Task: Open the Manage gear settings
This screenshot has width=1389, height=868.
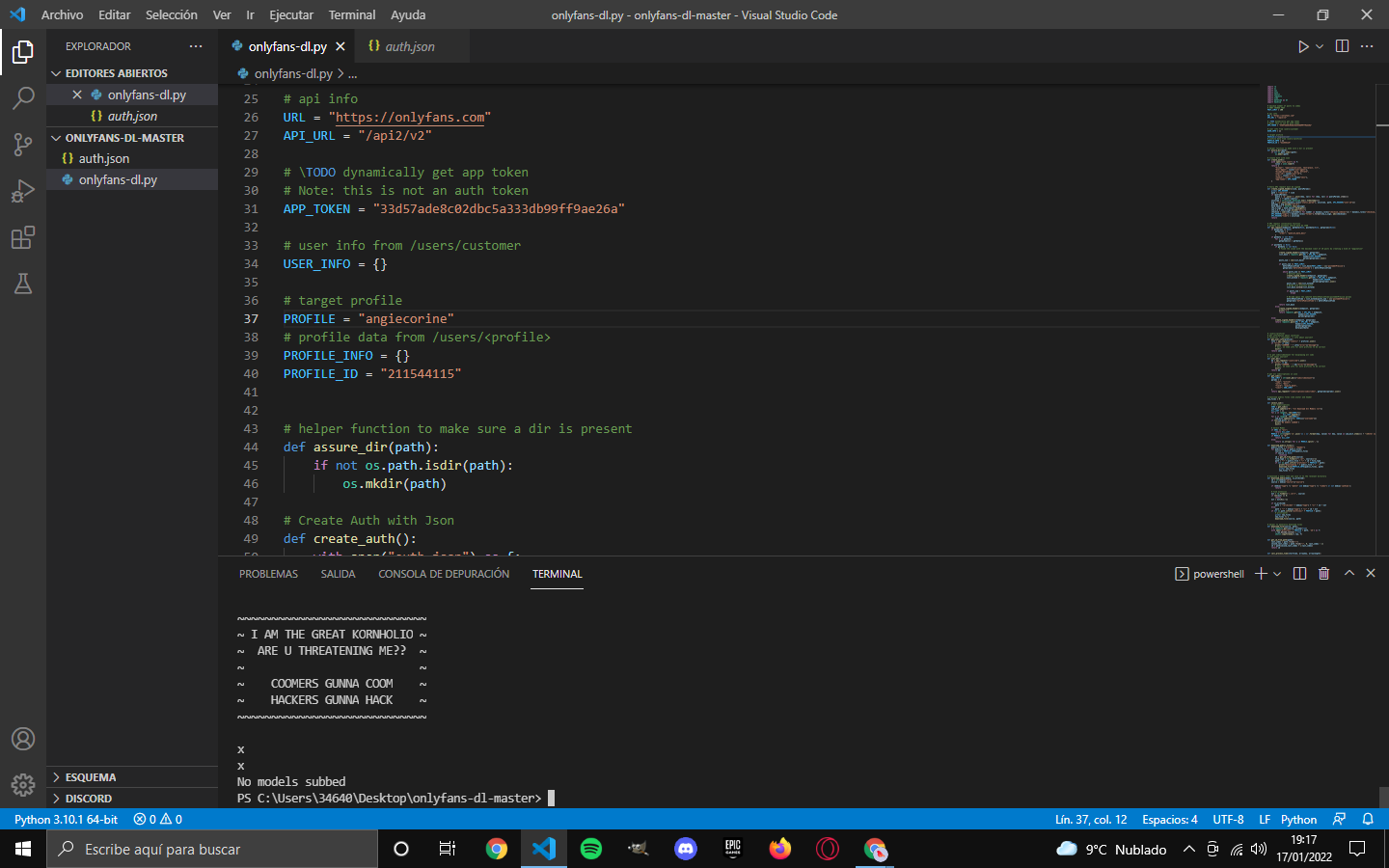Action: 23,785
